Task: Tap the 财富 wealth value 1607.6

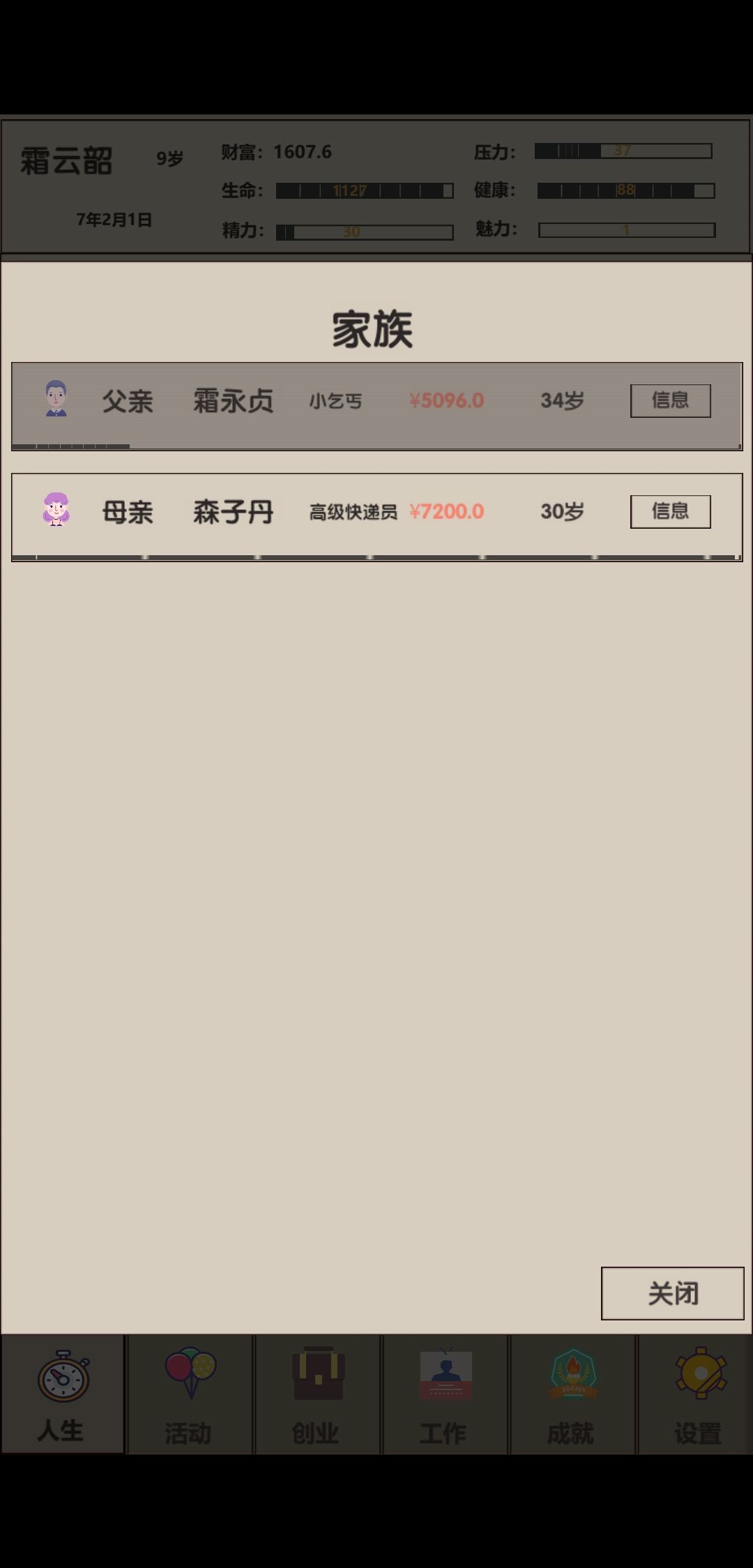Action: tap(303, 151)
